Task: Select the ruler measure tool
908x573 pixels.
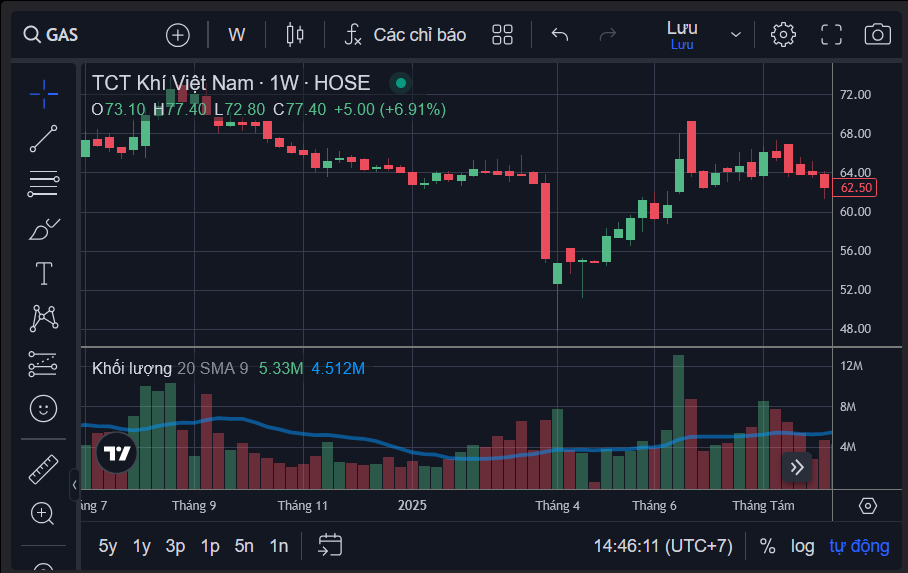Action: point(43,467)
